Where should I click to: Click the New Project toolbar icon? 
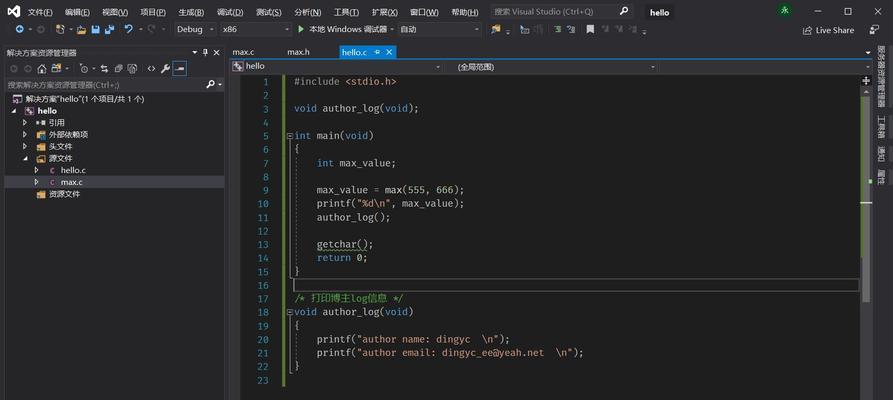(60, 29)
